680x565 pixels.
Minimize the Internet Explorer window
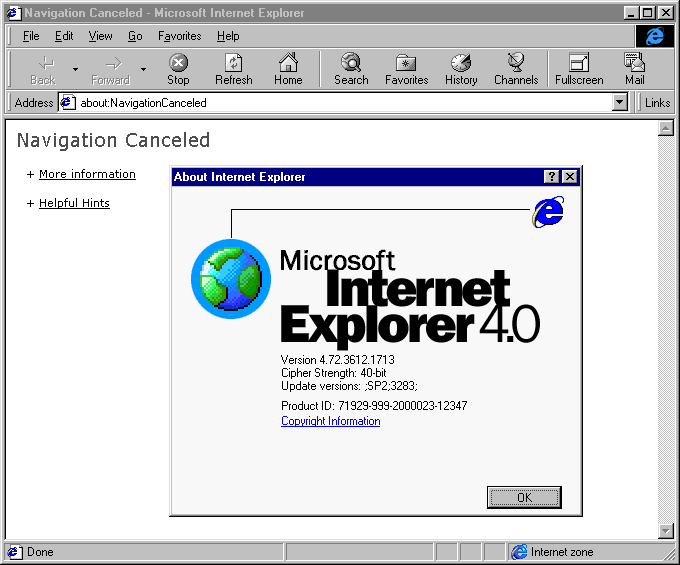point(631,13)
